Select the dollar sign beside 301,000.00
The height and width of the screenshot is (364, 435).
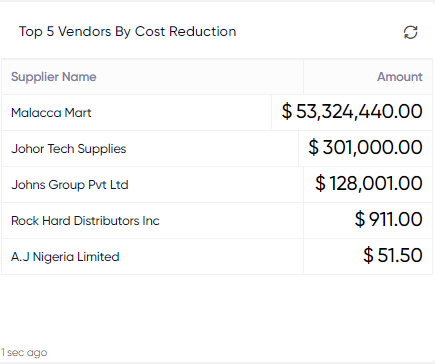coord(313,147)
